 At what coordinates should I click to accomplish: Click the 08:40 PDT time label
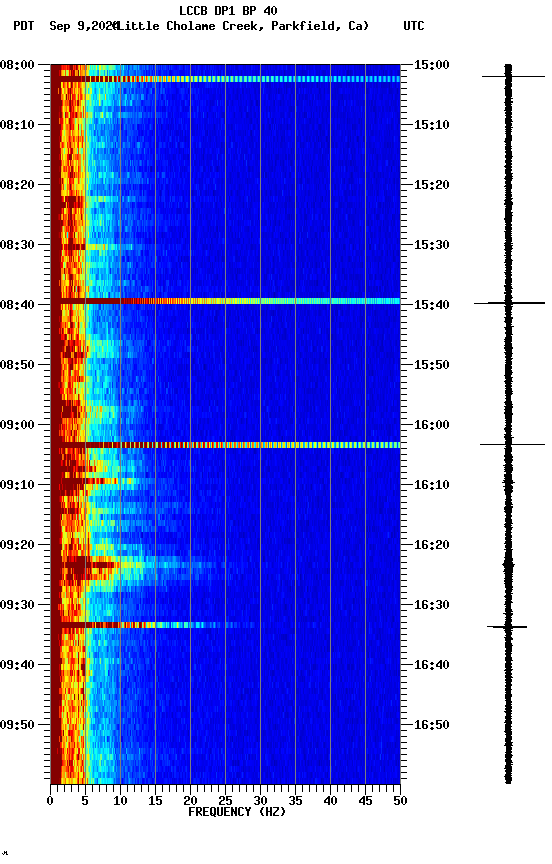[17, 305]
